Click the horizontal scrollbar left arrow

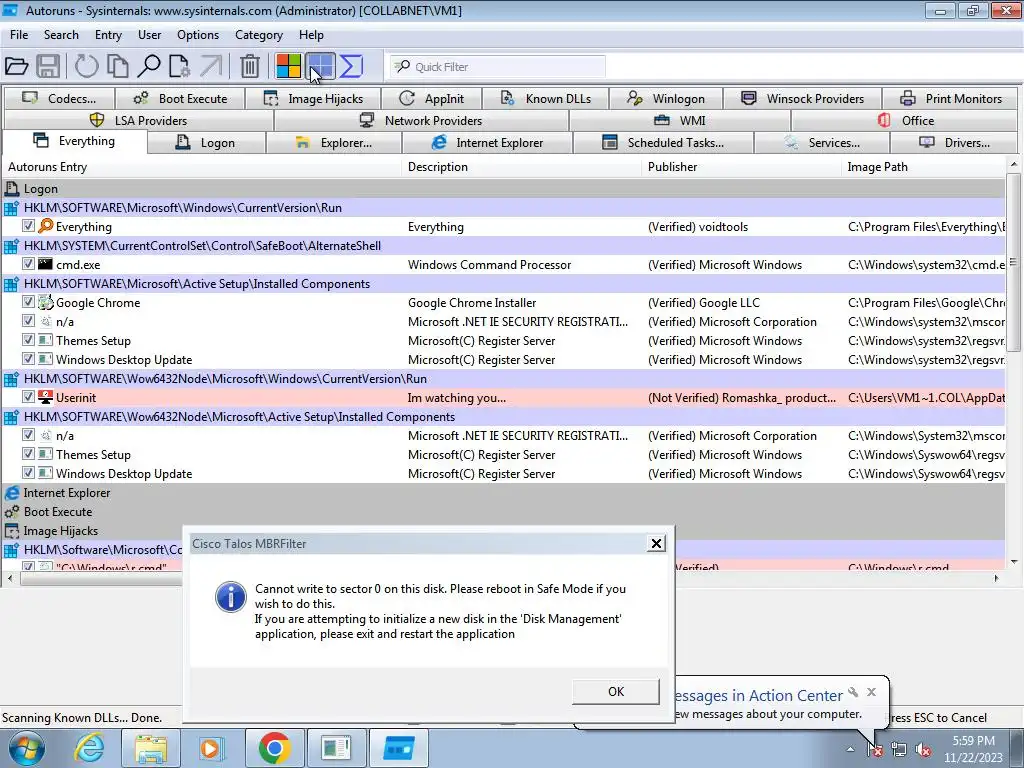(9, 578)
